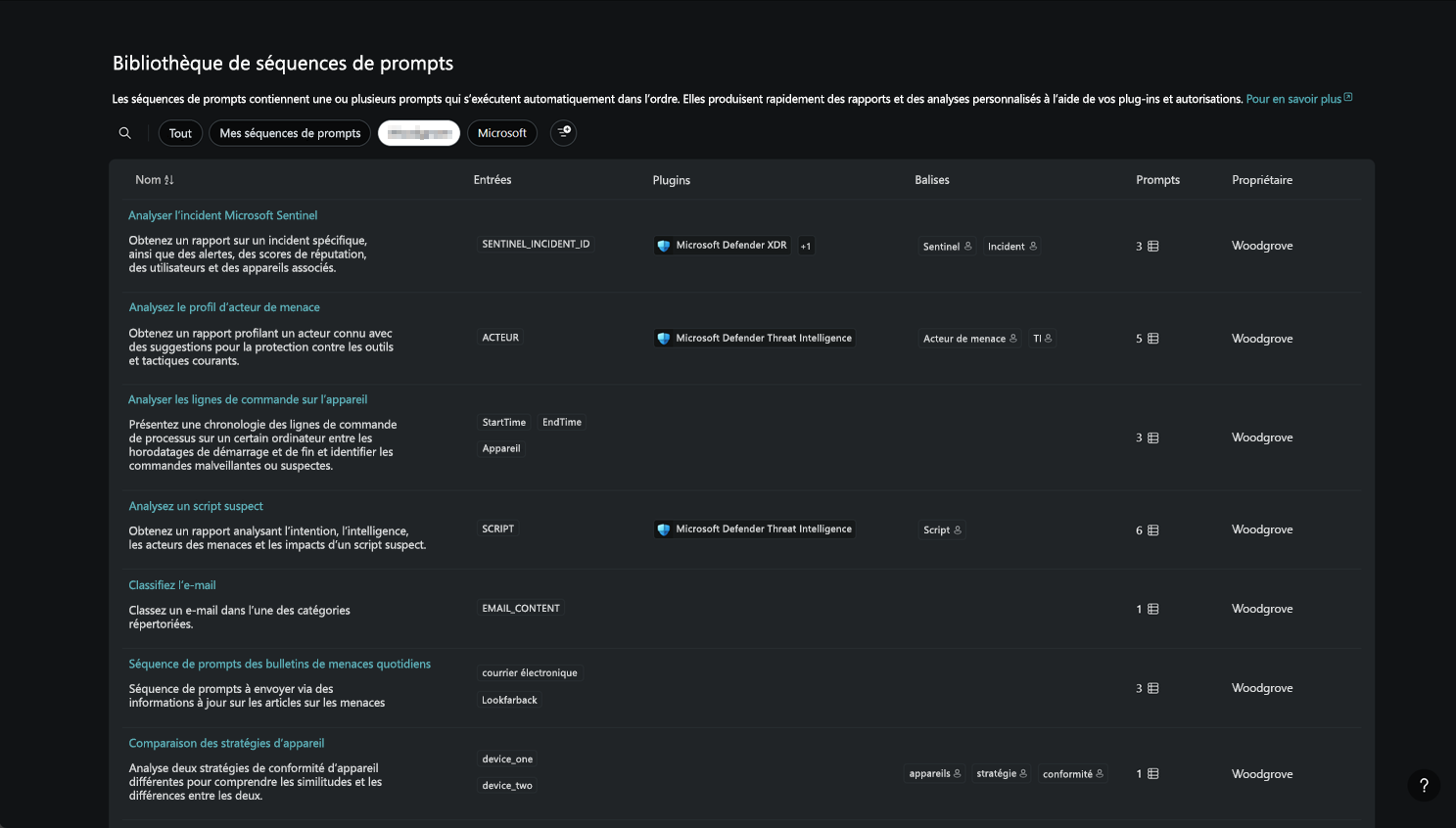Click the Acteur de menace tag
The width and height of the screenshot is (1456, 828).
click(x=969, y=339)
